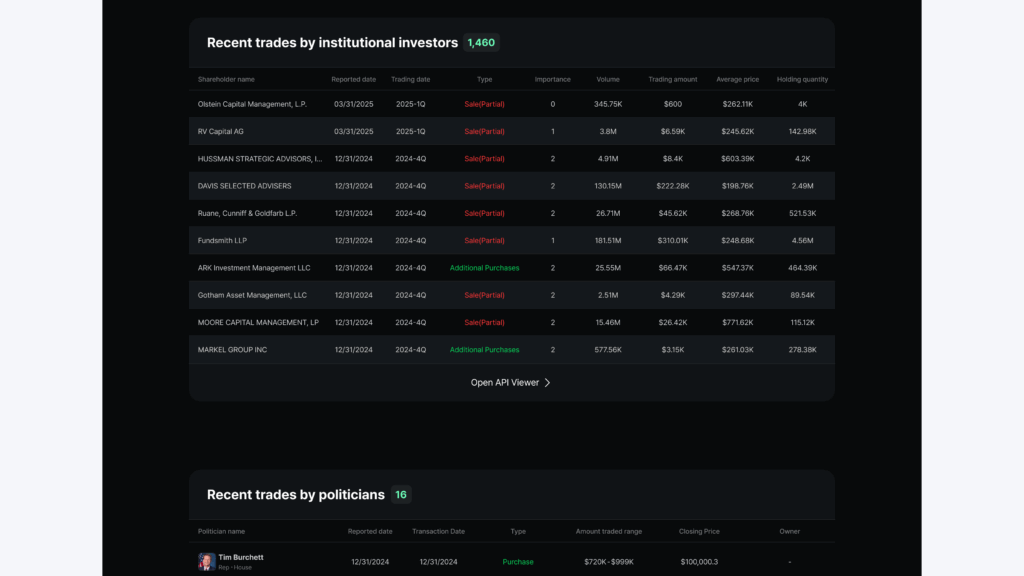The width and height of the screenshot is (1024, 576).
Task: Click the 142.98K holding quantity
Action: (802, 131)
